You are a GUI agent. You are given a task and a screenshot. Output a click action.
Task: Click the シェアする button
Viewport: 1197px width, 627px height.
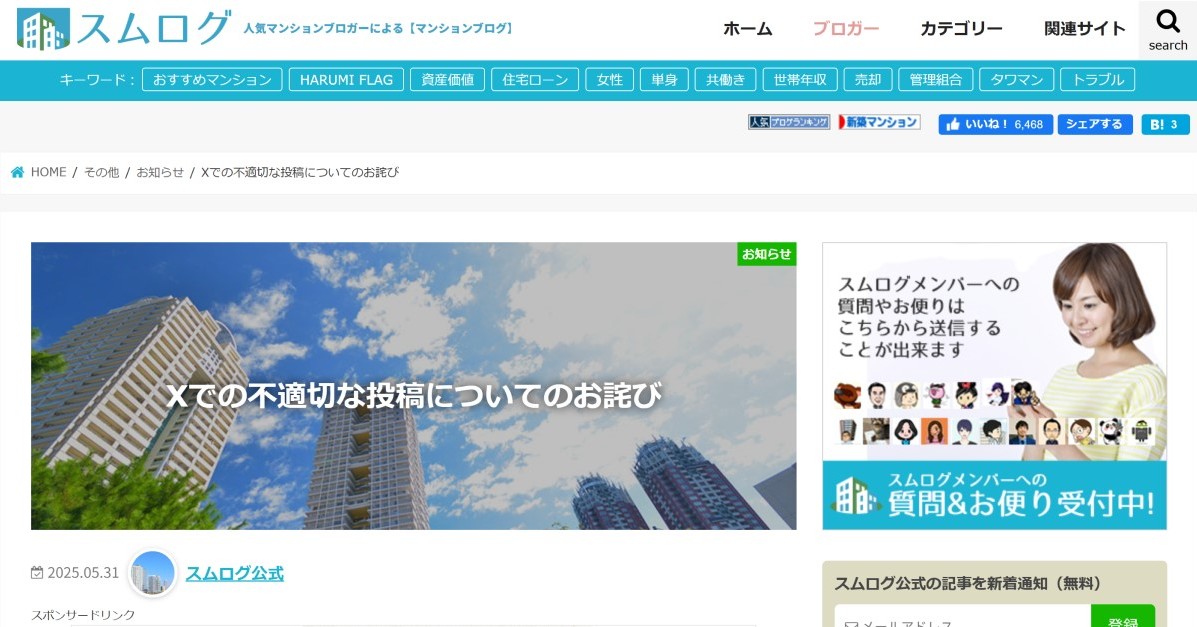[1094, 124]
